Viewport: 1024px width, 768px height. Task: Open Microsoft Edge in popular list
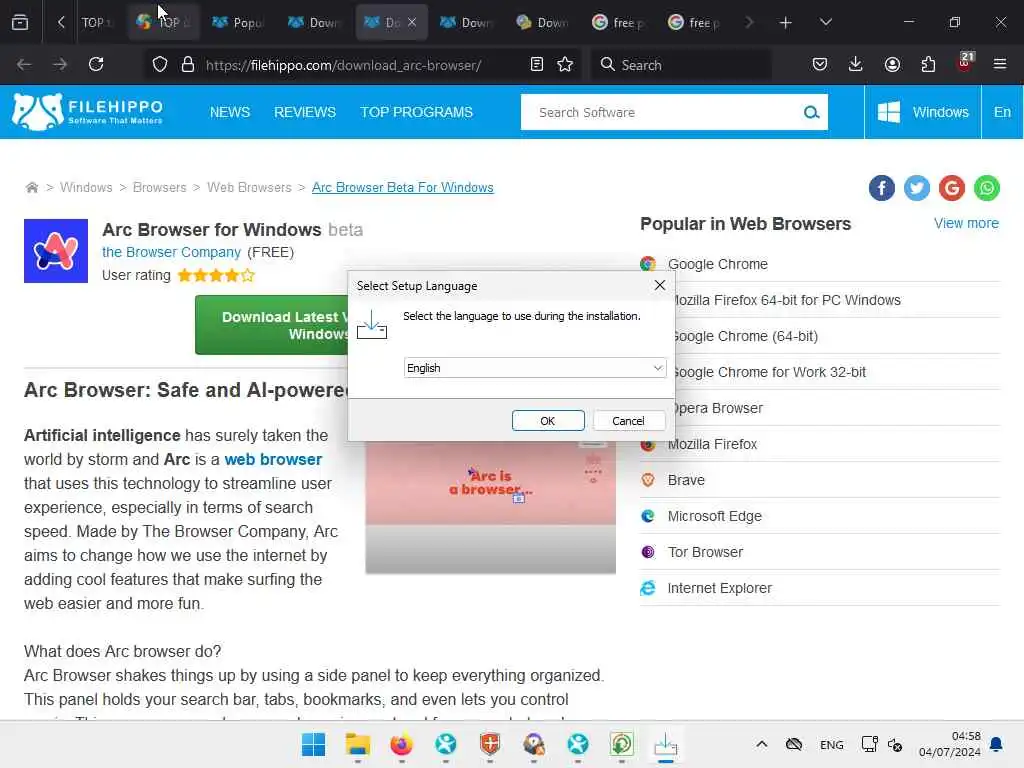coord(714,516)
